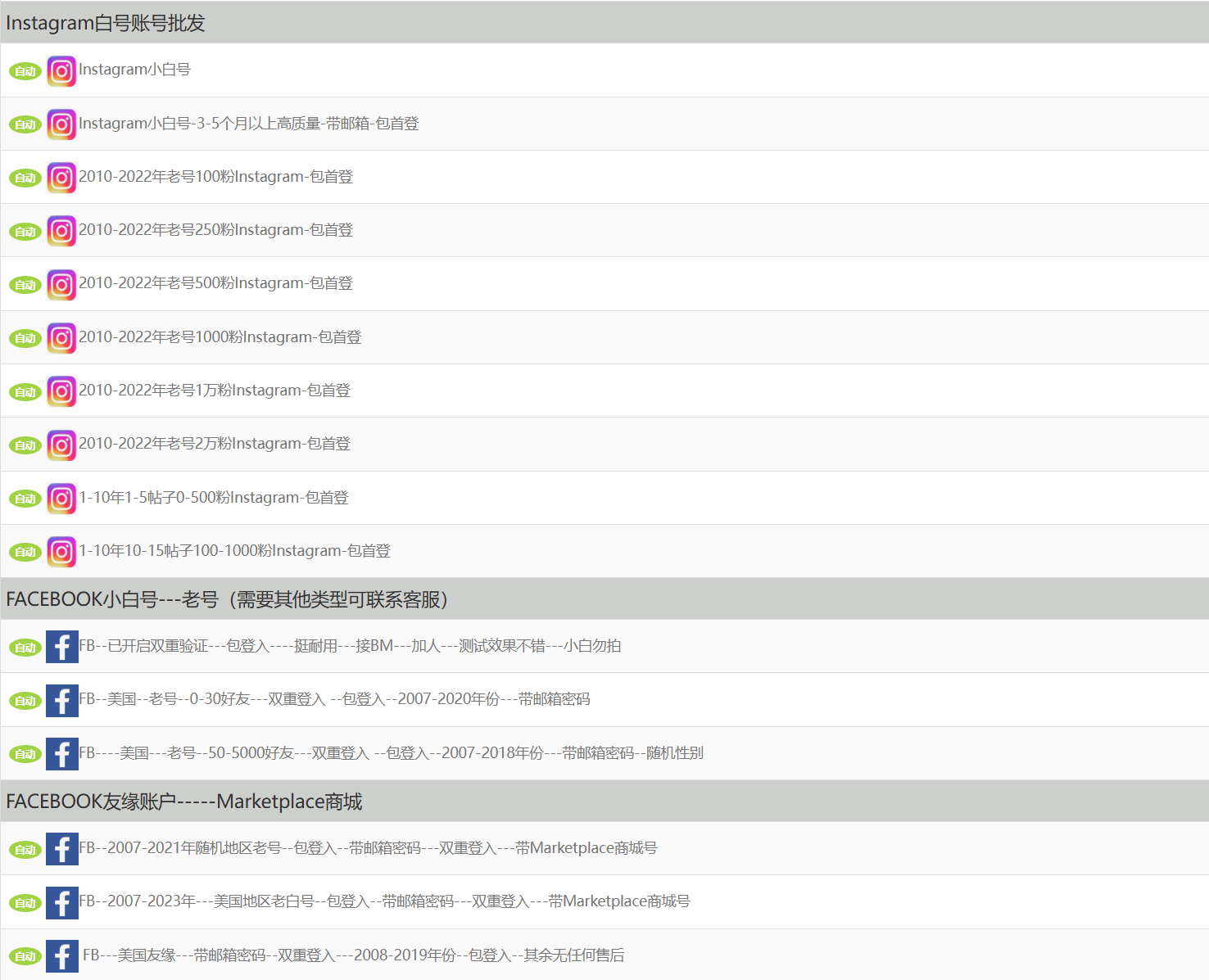Click the Instagram icon for 100粉 老号 listing
1209x980 pixels.
click(x=61, y=178)
